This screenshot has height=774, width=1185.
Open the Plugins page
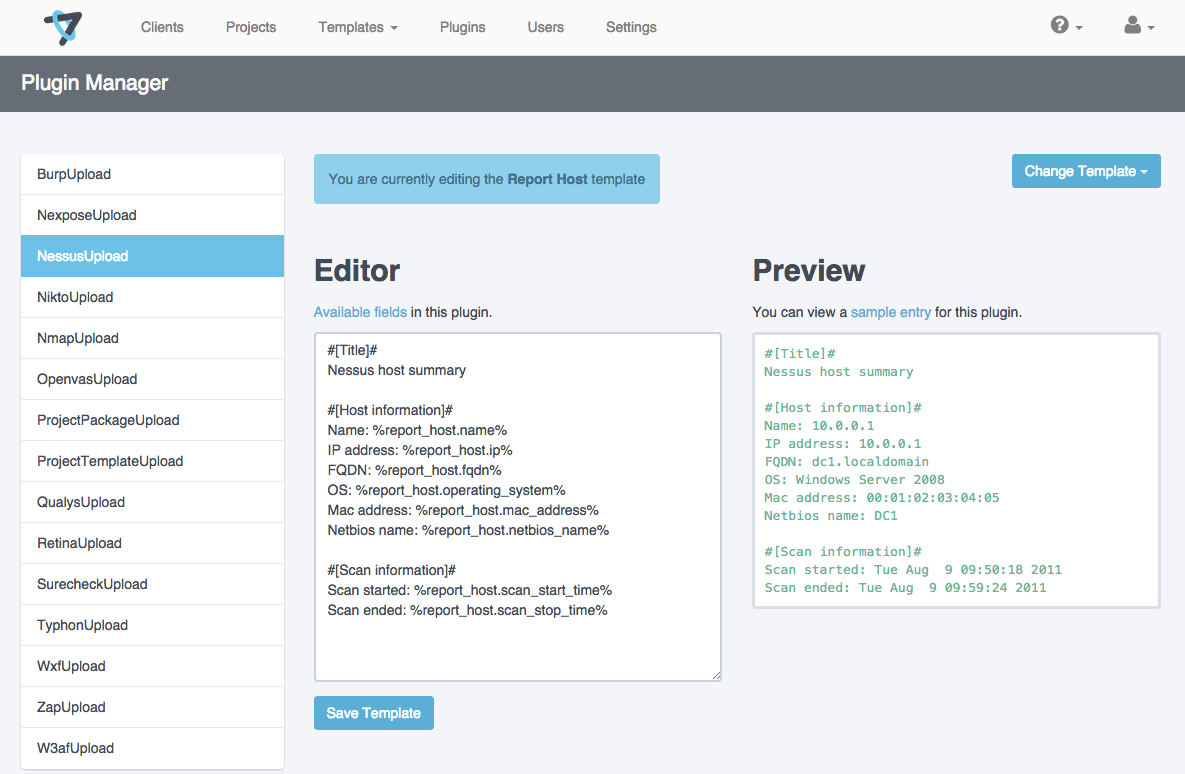[x=462, y=27]
